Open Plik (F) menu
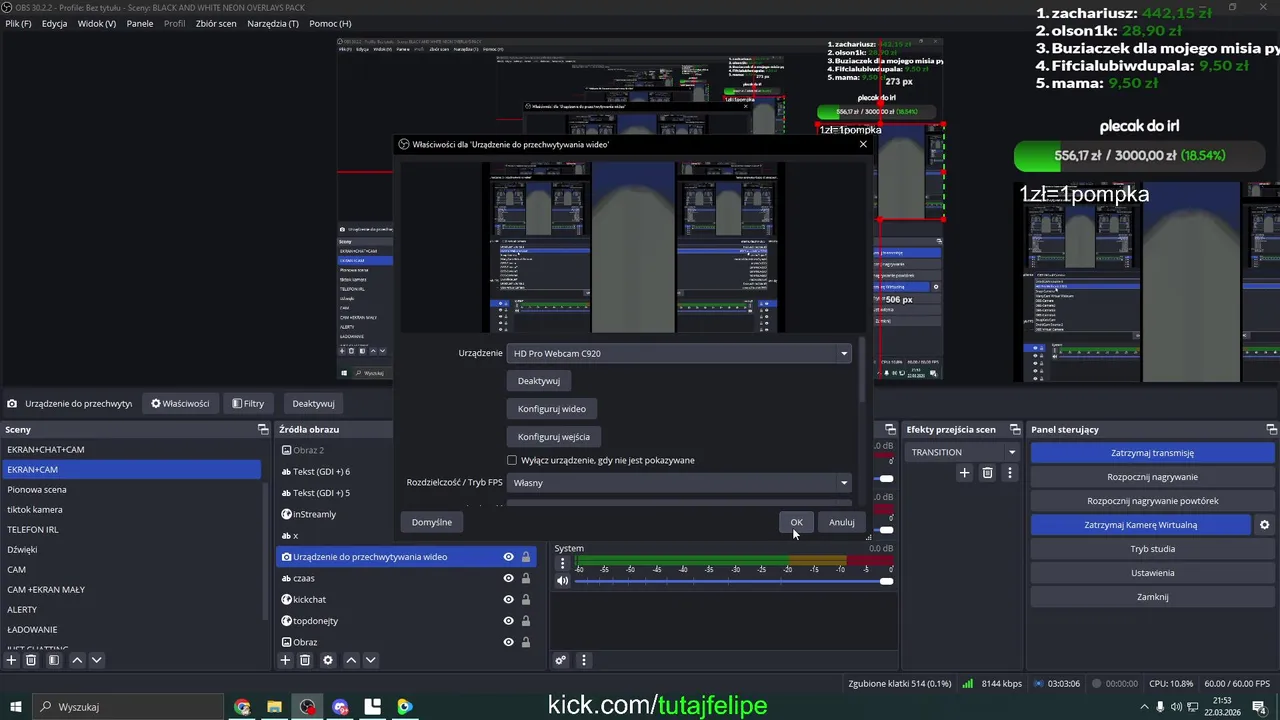Image resolution: width=1280 pixels, height=720 pixels. point(18,23)
